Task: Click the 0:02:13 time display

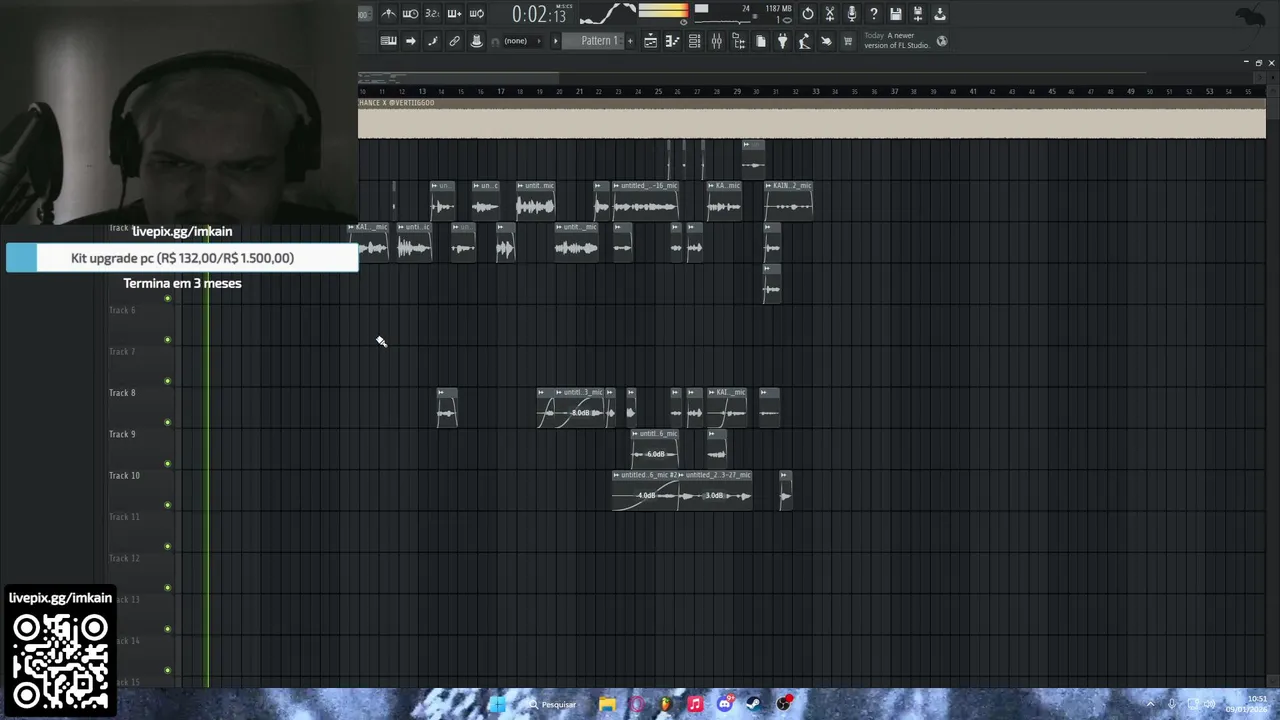Action: click(x=540, y=14)
